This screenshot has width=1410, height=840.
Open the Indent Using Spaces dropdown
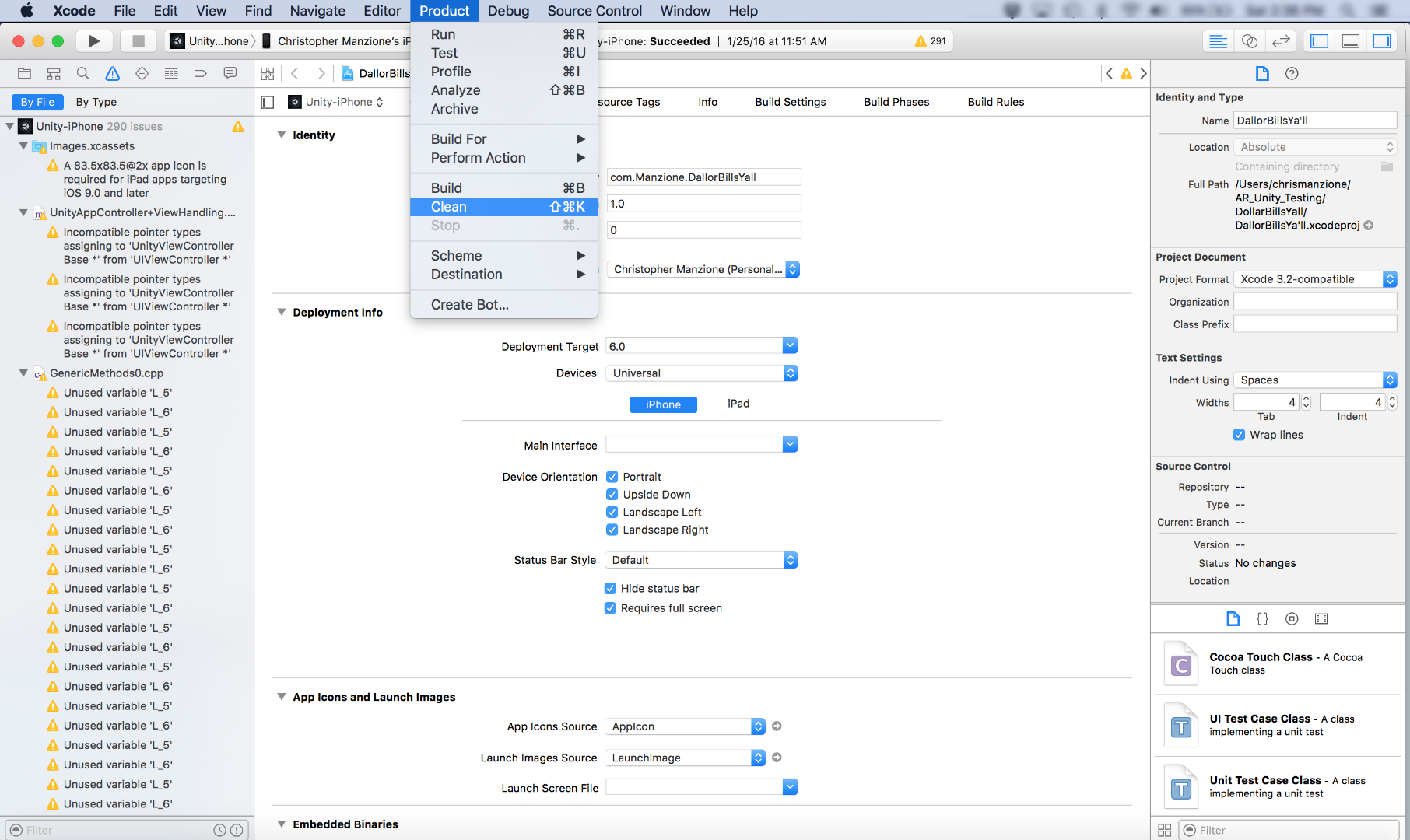(x=1315, y=380)
